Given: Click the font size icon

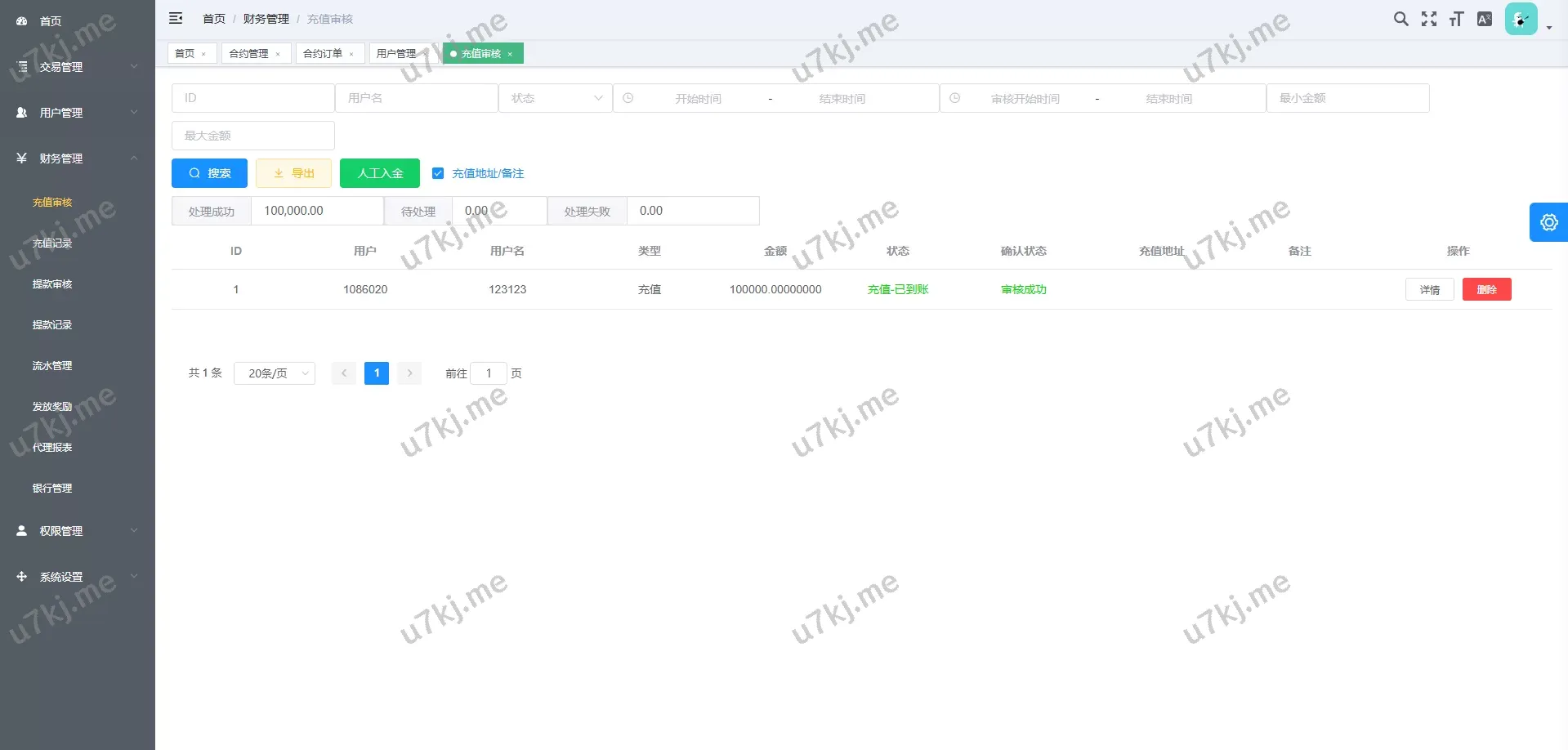Looking at the screenshot, I should pos(1456,19).
